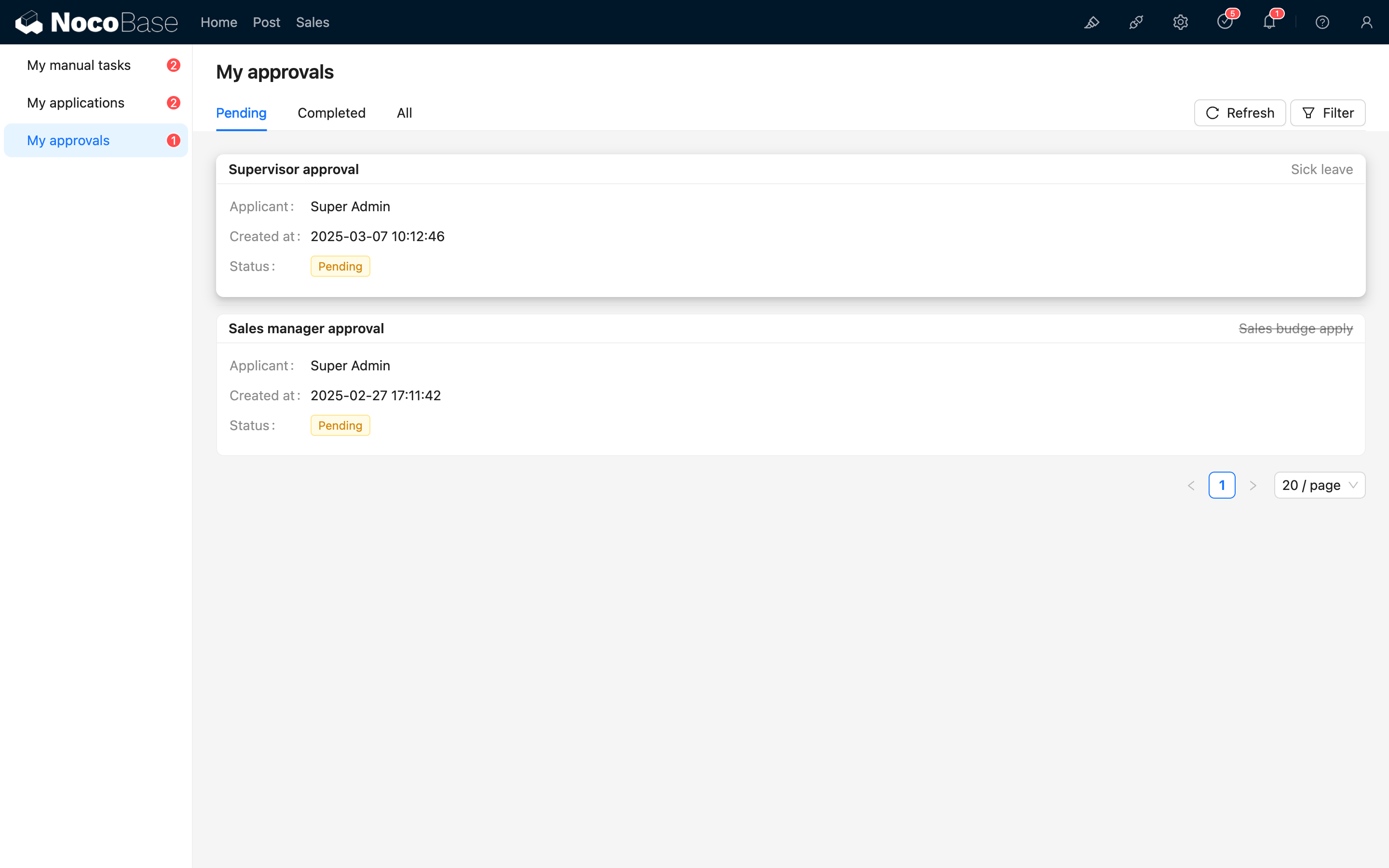Screen dimensions: 1389x868
Task: Open the Filter button
Action: coord(1327,113)
